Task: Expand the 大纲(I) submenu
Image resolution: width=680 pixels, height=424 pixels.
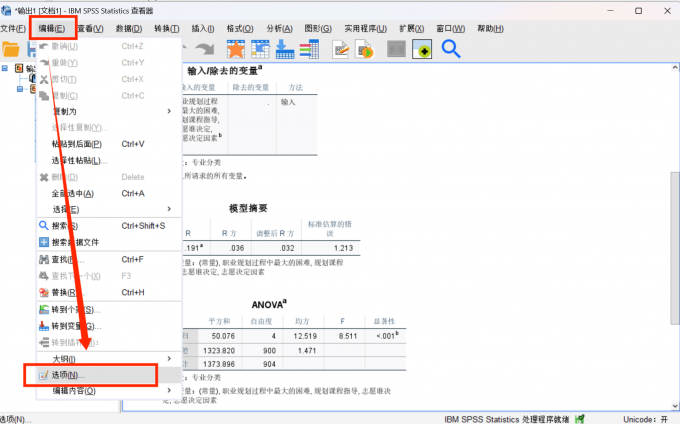Action: (x=169, y=359)
